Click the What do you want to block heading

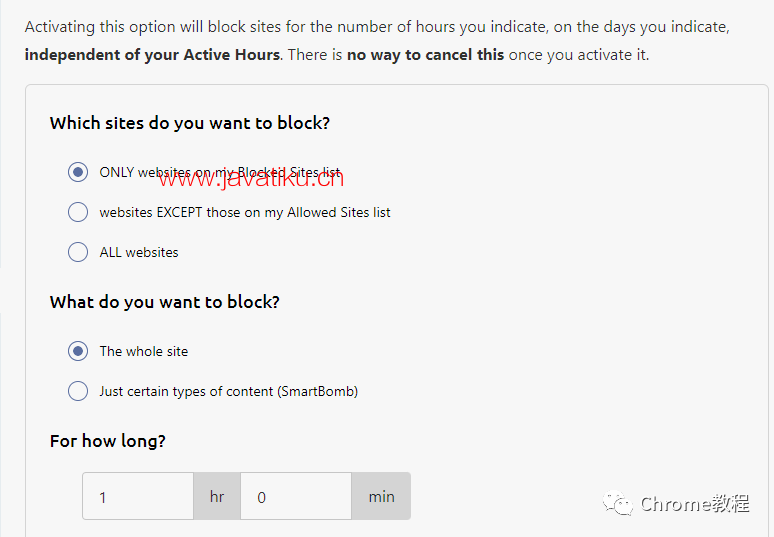pyautogui.click(x=164, y=302)
